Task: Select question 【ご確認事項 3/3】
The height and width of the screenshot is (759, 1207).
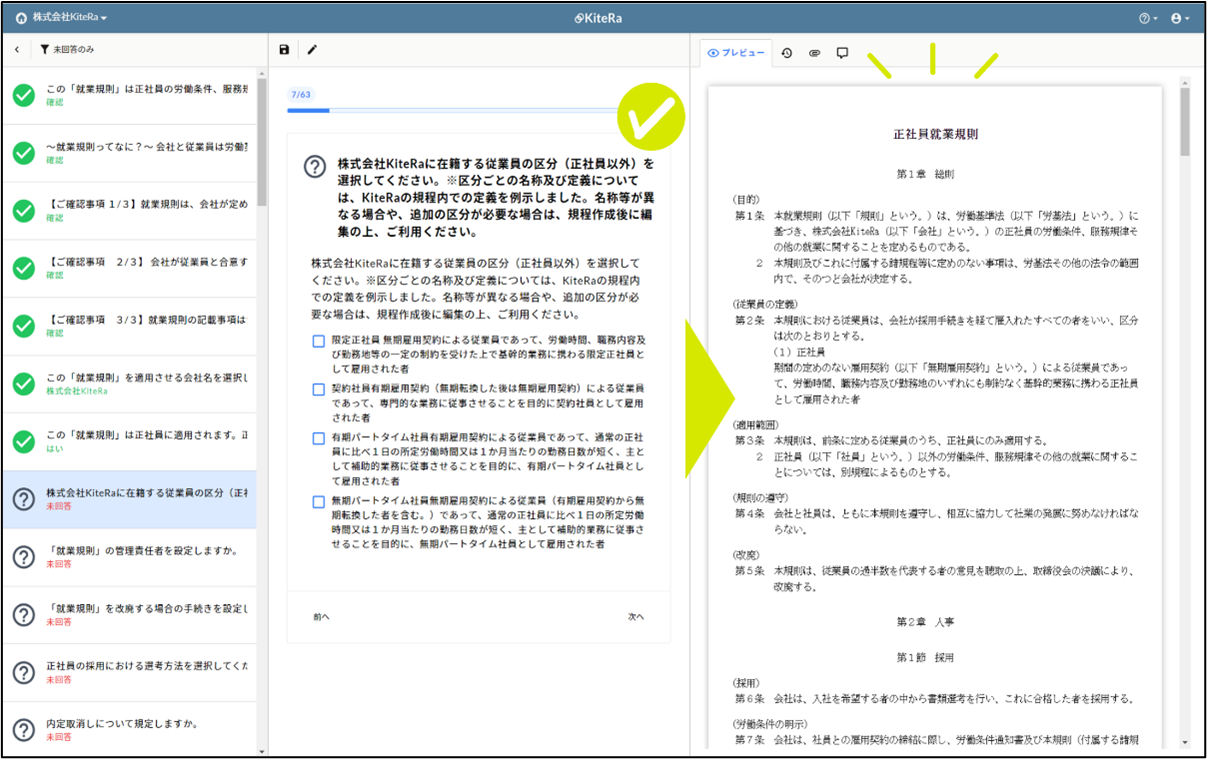Action: [x=129, y=326]
